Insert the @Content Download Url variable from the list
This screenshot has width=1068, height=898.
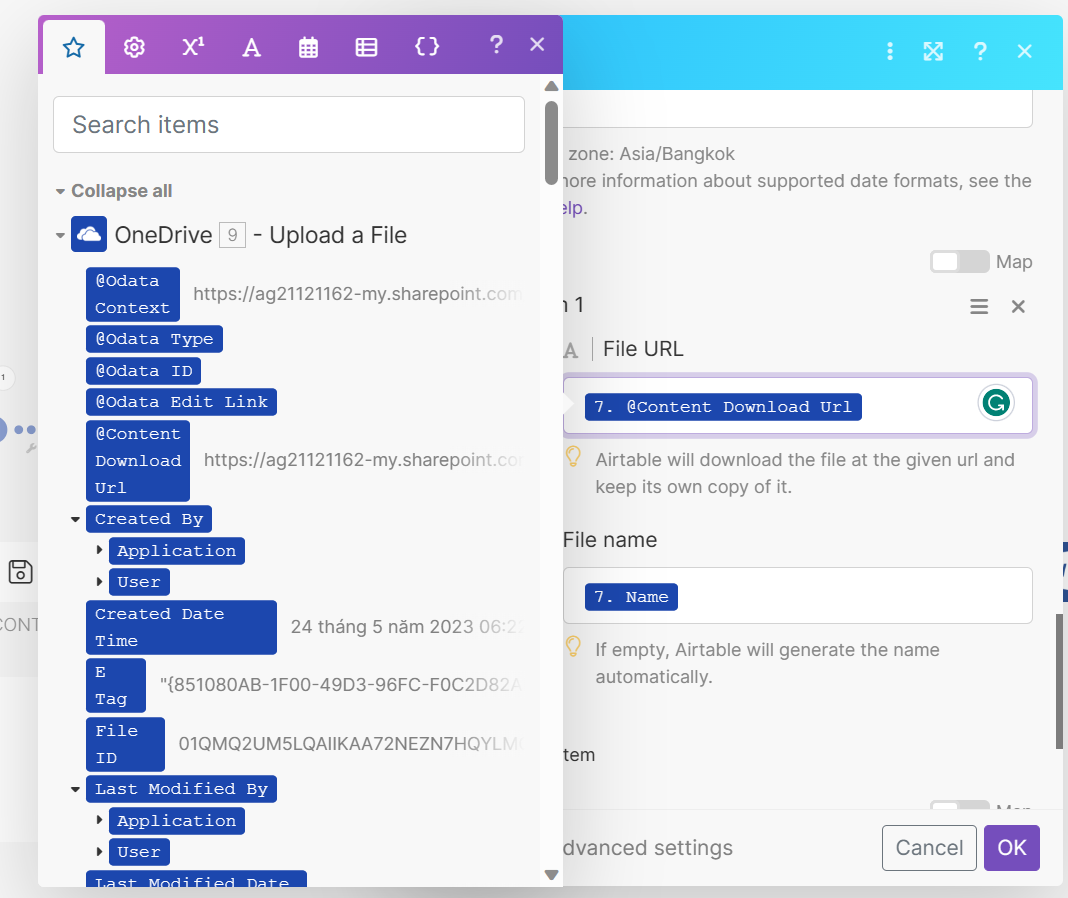tap(138, 461)
